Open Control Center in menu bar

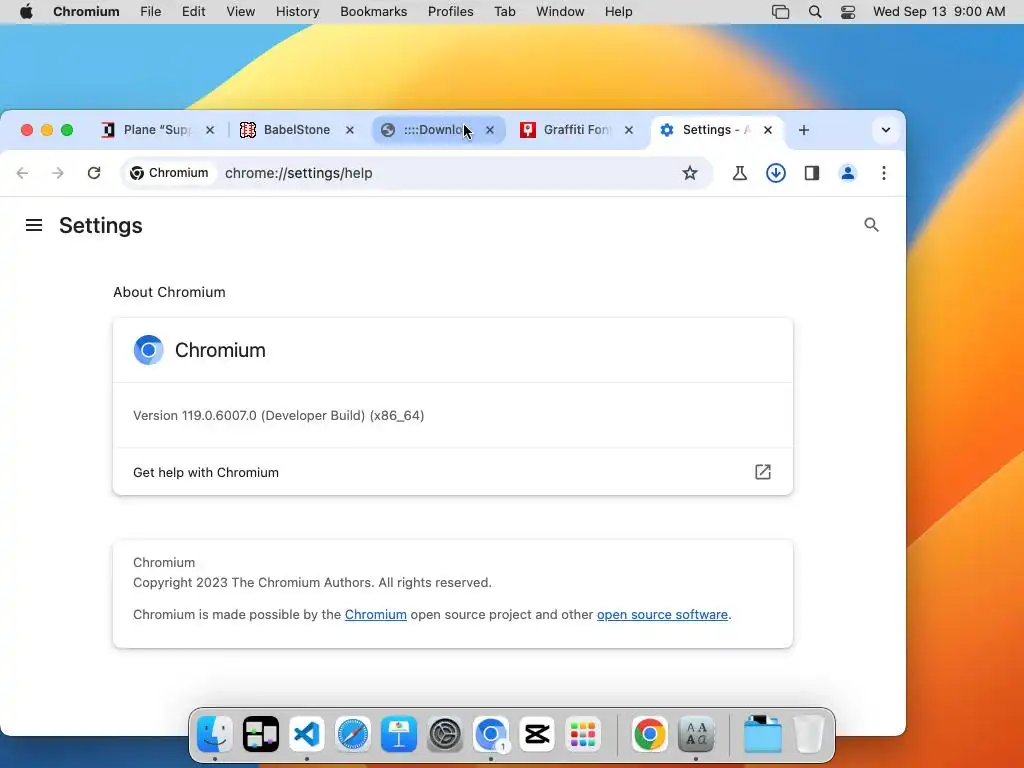tap(848, 12)
